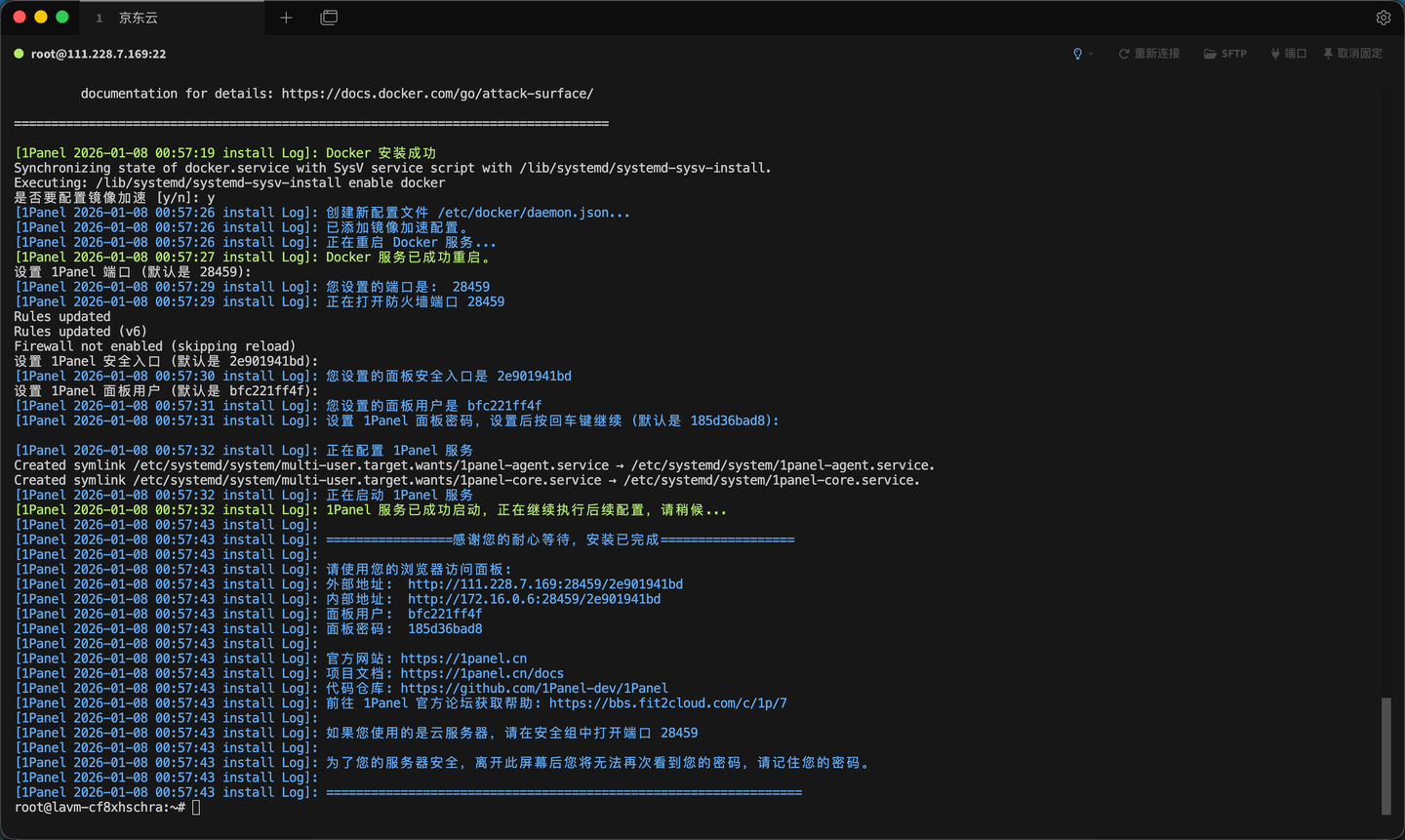Click the lightbulb hint icon
The height and width of the screenshot is (840, 1405).
1077,54
